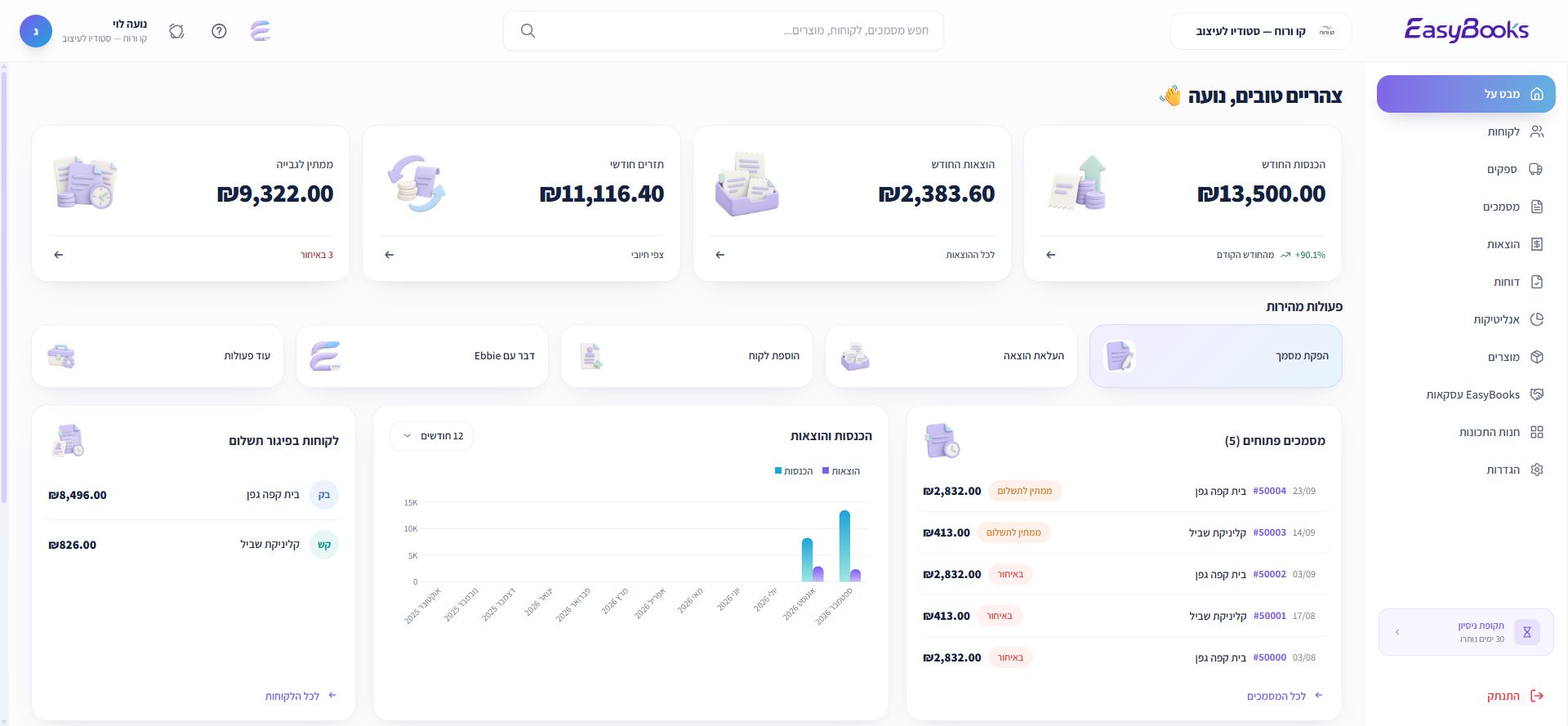Click the hourglass trial period icon

1526,632
